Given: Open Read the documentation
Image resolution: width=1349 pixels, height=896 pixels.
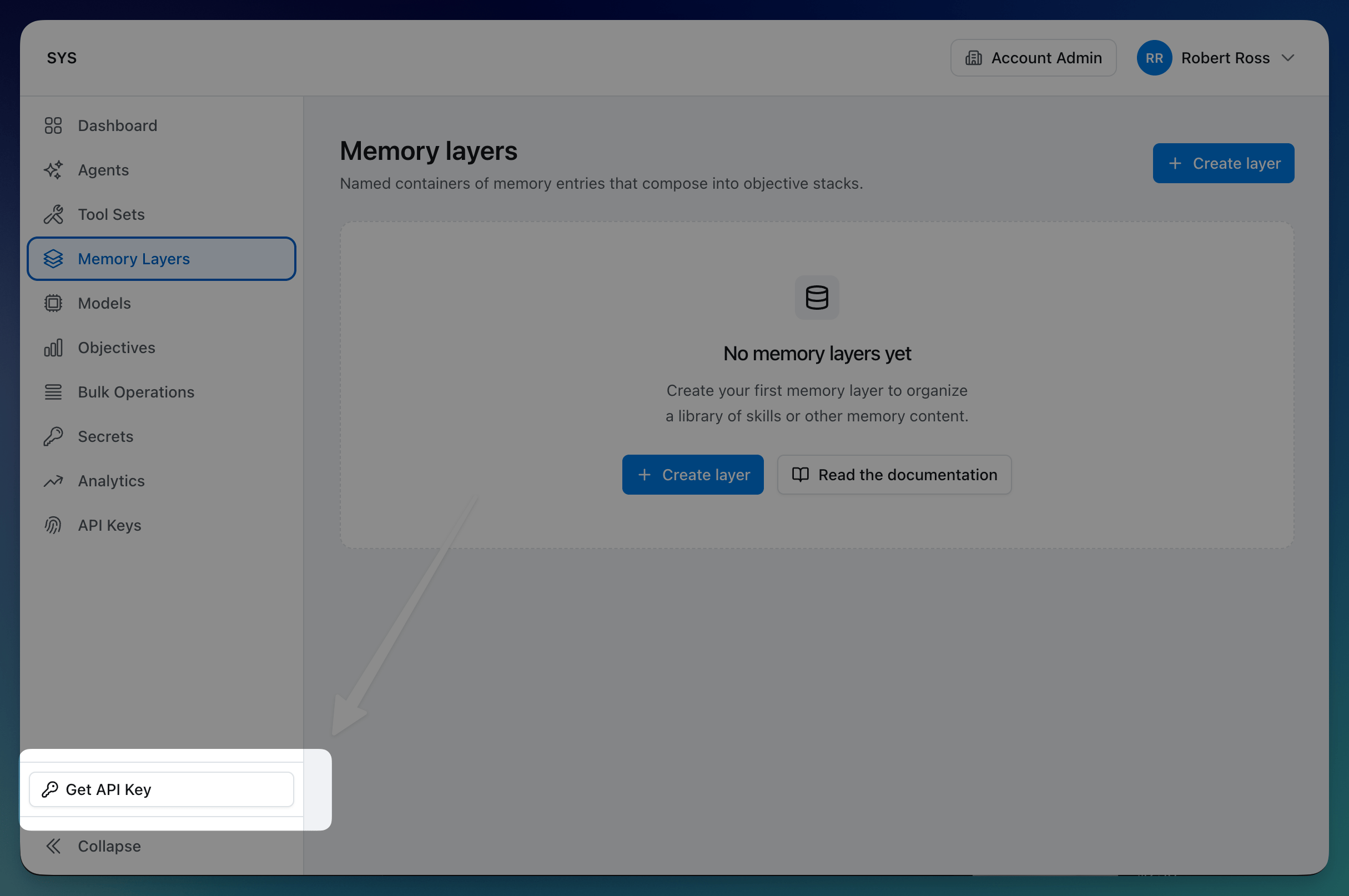Looking at the screenshot, I should coord(894,475).
